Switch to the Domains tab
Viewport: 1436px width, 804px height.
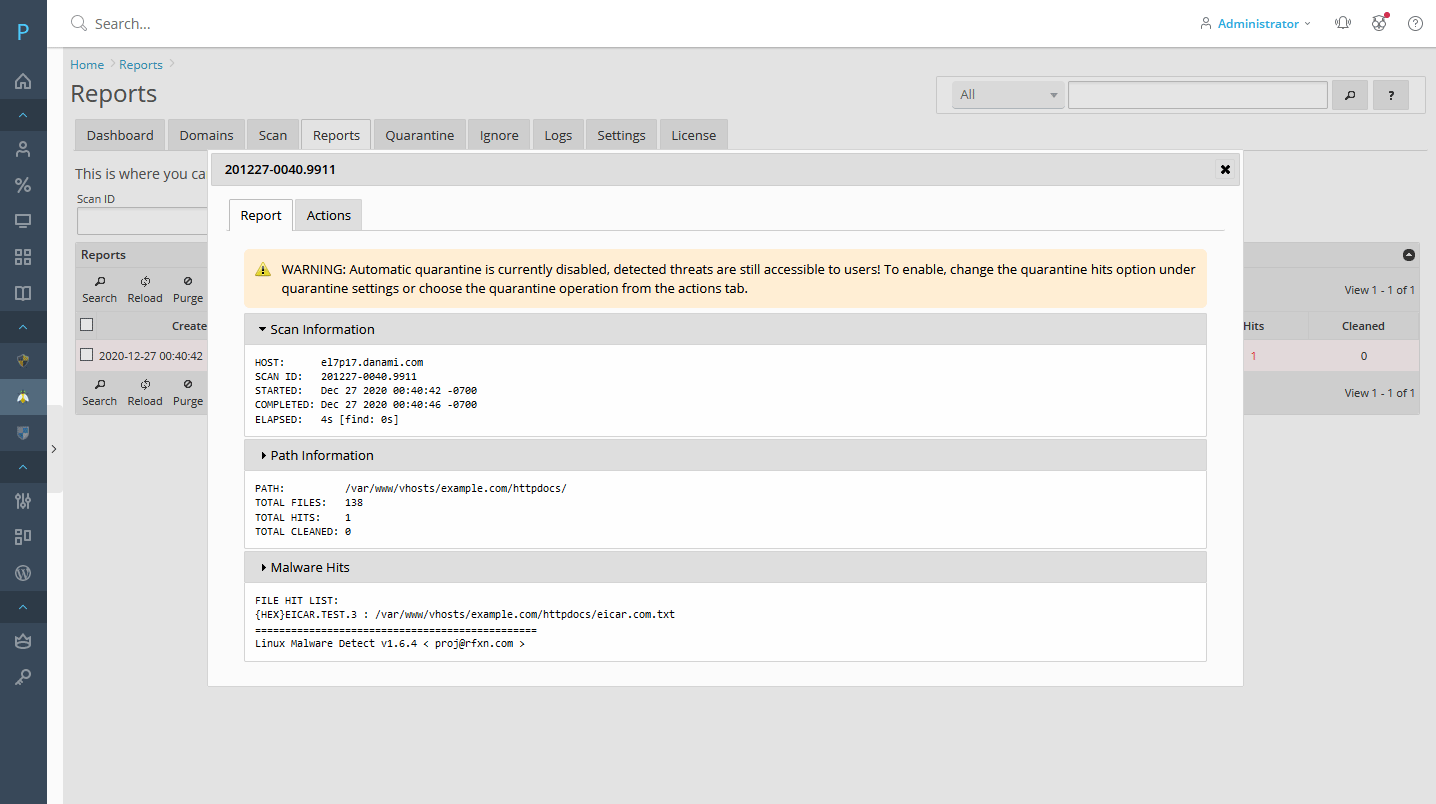206,135
